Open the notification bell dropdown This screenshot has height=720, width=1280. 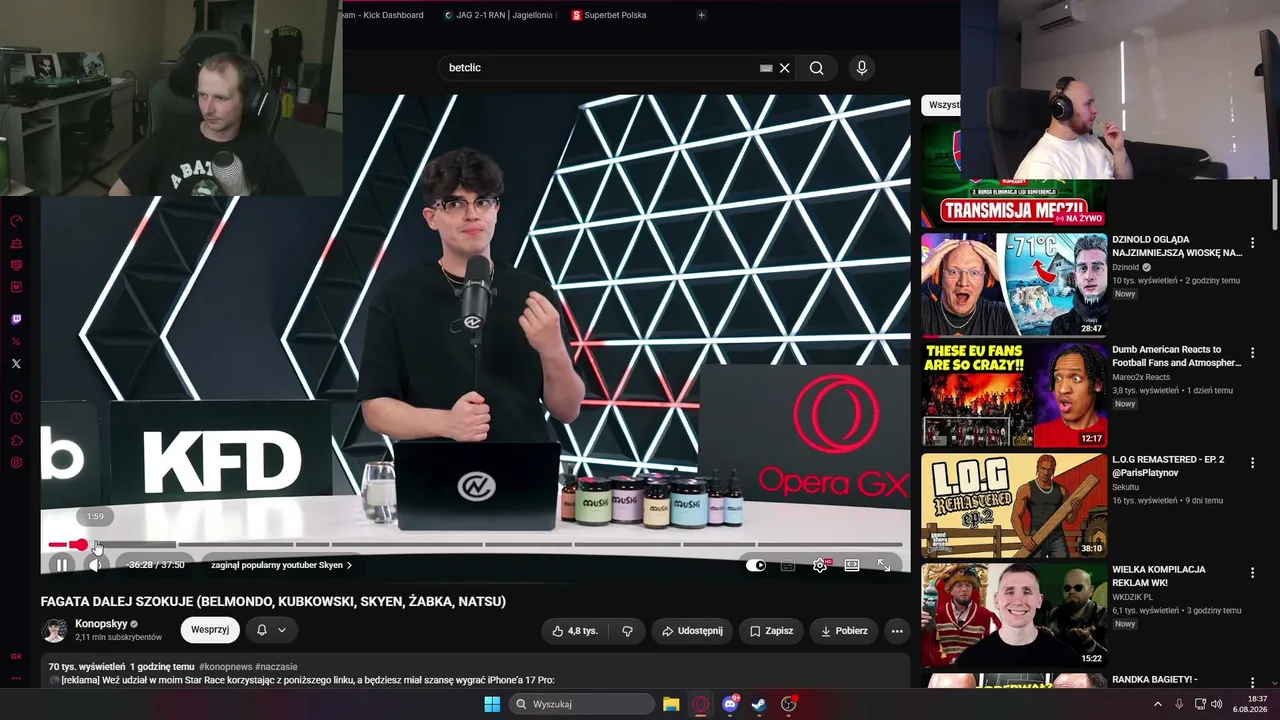point(271,630)
